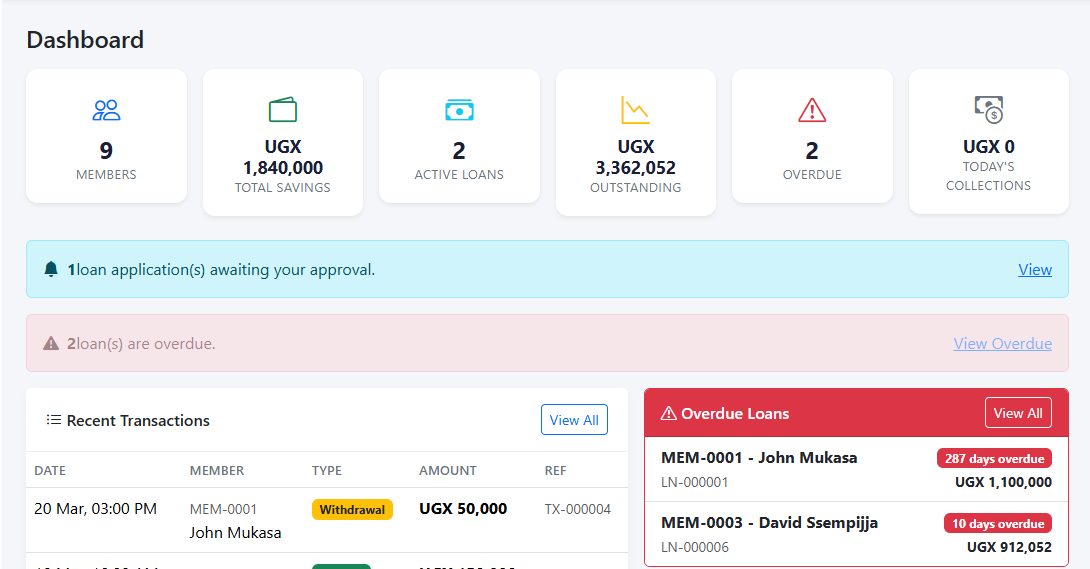
Task: Click the bell icon in approval alert
Action: (x=51, y=269)
